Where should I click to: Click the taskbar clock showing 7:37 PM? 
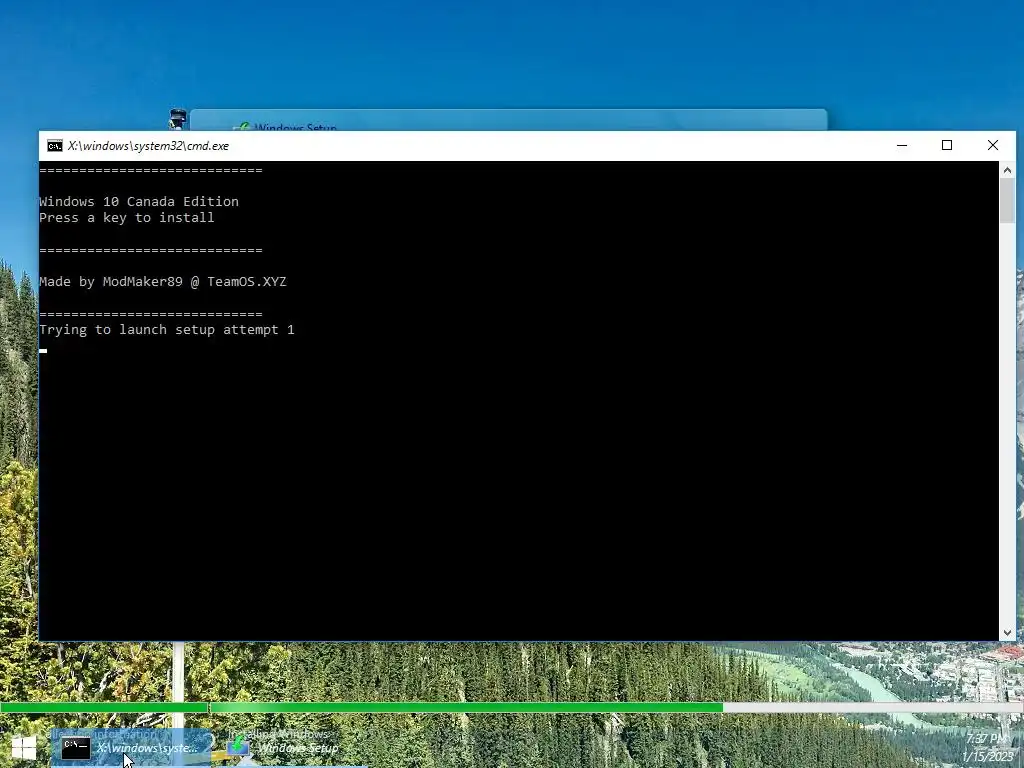click(987, 747)
